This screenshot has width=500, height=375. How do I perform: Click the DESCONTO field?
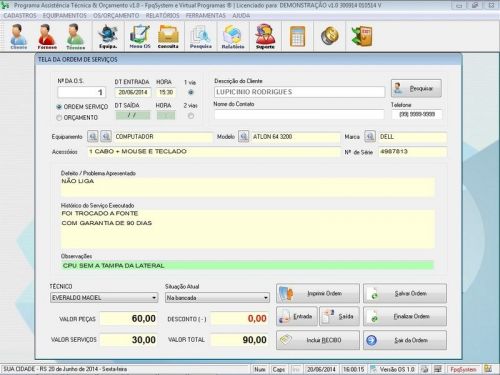click(x=240, y=319)
